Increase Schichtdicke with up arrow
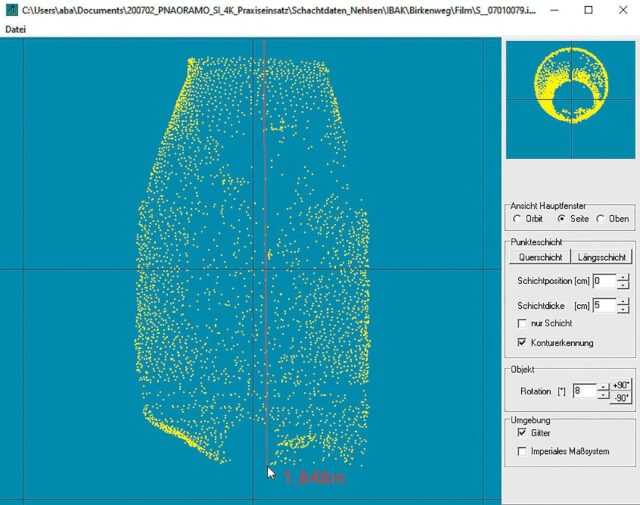The height and width of the screenshot is (505, 640). (623, 301)
